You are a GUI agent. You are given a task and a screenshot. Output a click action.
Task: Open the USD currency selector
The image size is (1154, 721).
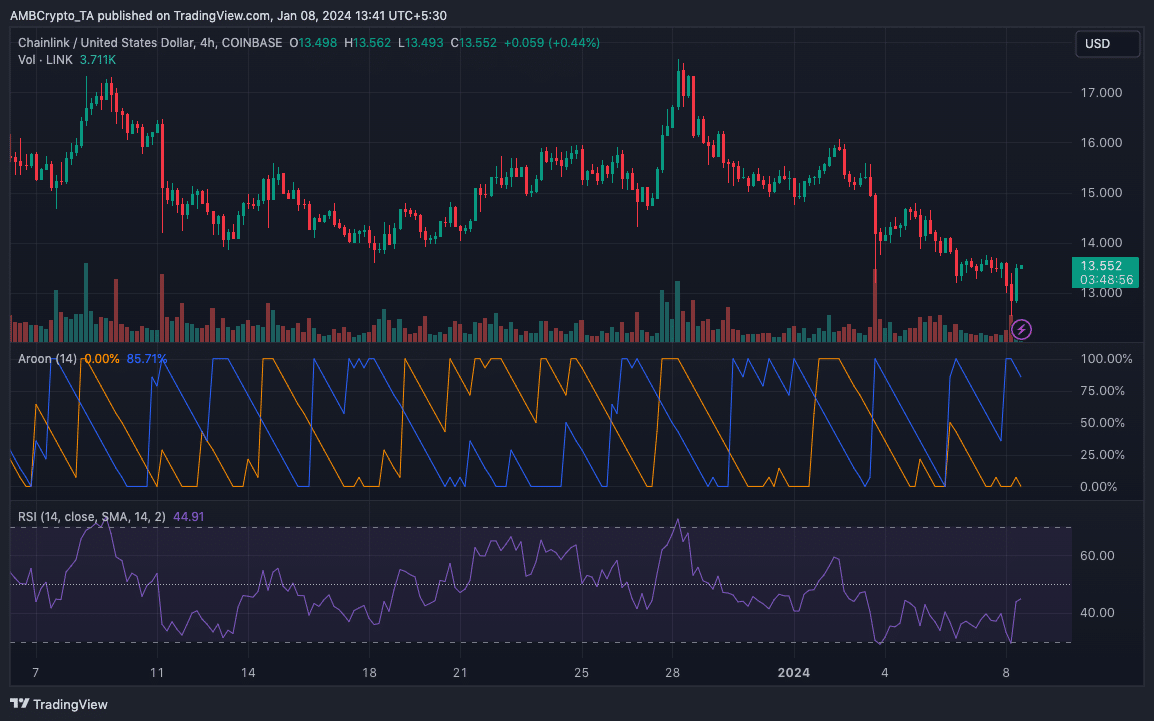pos(1107,43)
